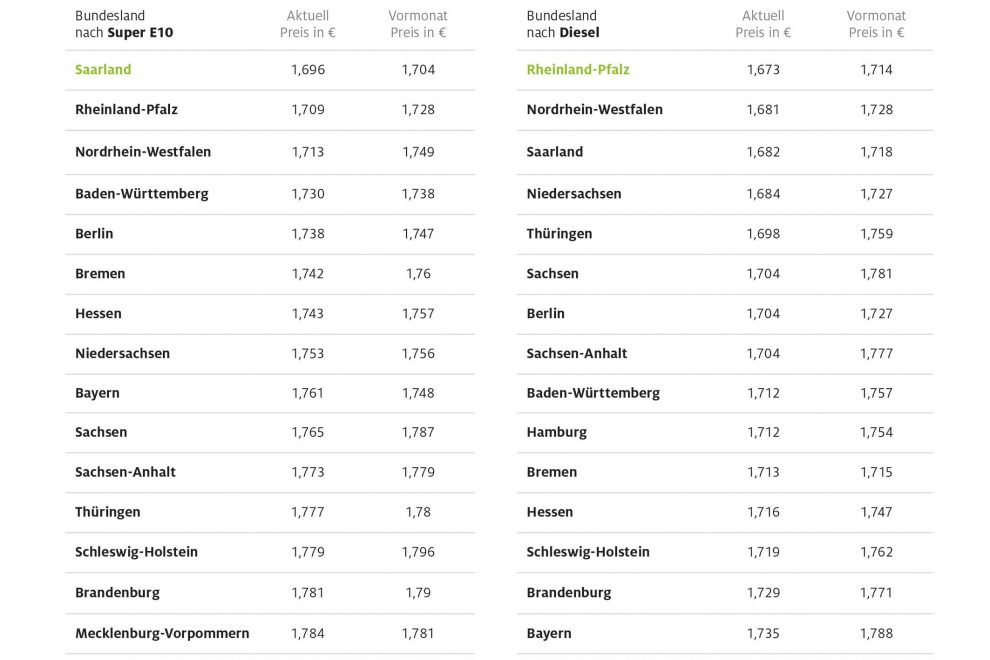This screenshot has width=990, height=660.
Task: Click Brandenburg's Diesel price 1,729
Action: pos(763,593)
